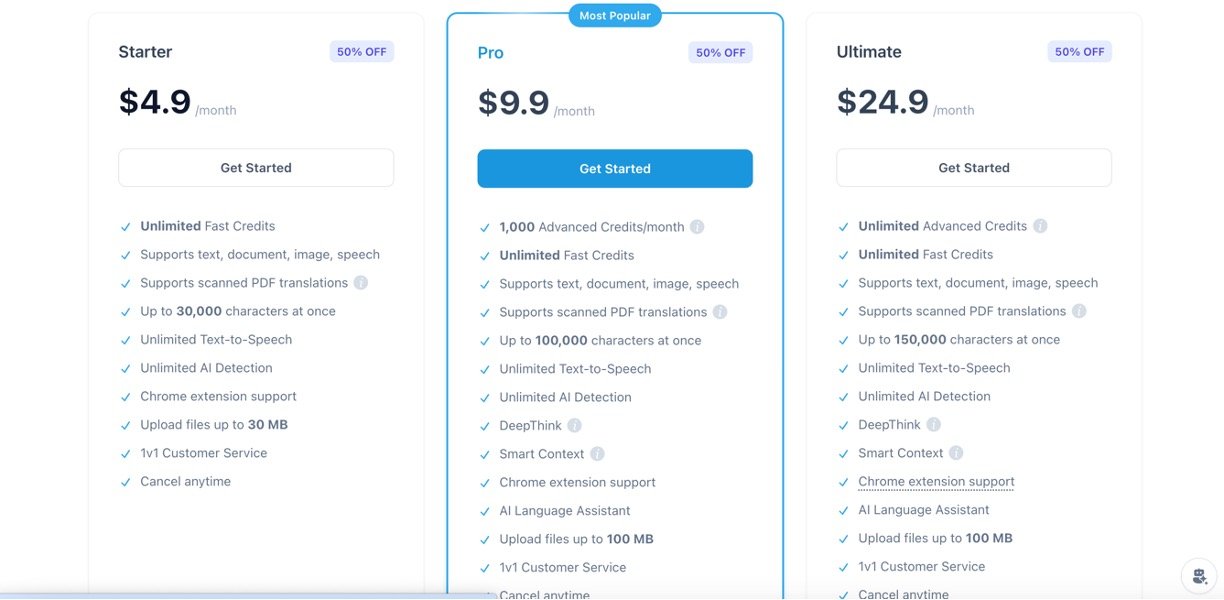This screenshot has height=600, width=1224.
Task: Click info icon next to Ultimate Smart Context
Action: coord(956,453)
